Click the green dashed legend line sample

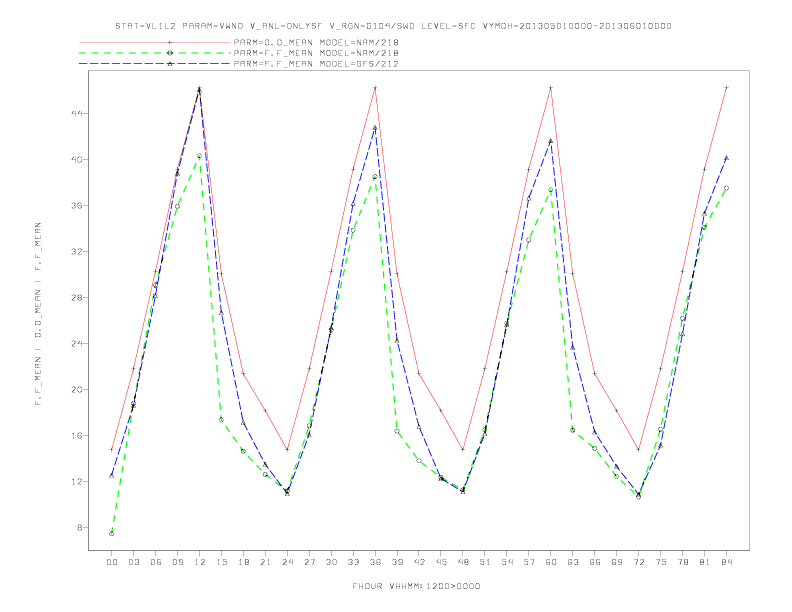pos(155,53)
